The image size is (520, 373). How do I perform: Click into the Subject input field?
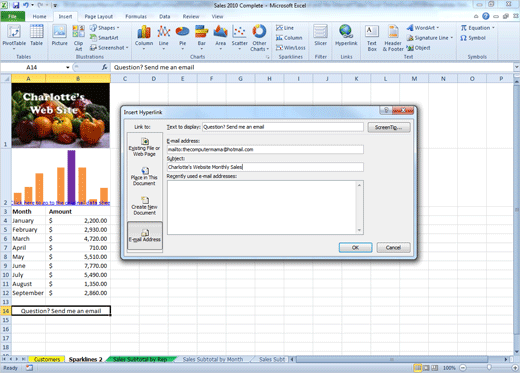tap(265, 167)
